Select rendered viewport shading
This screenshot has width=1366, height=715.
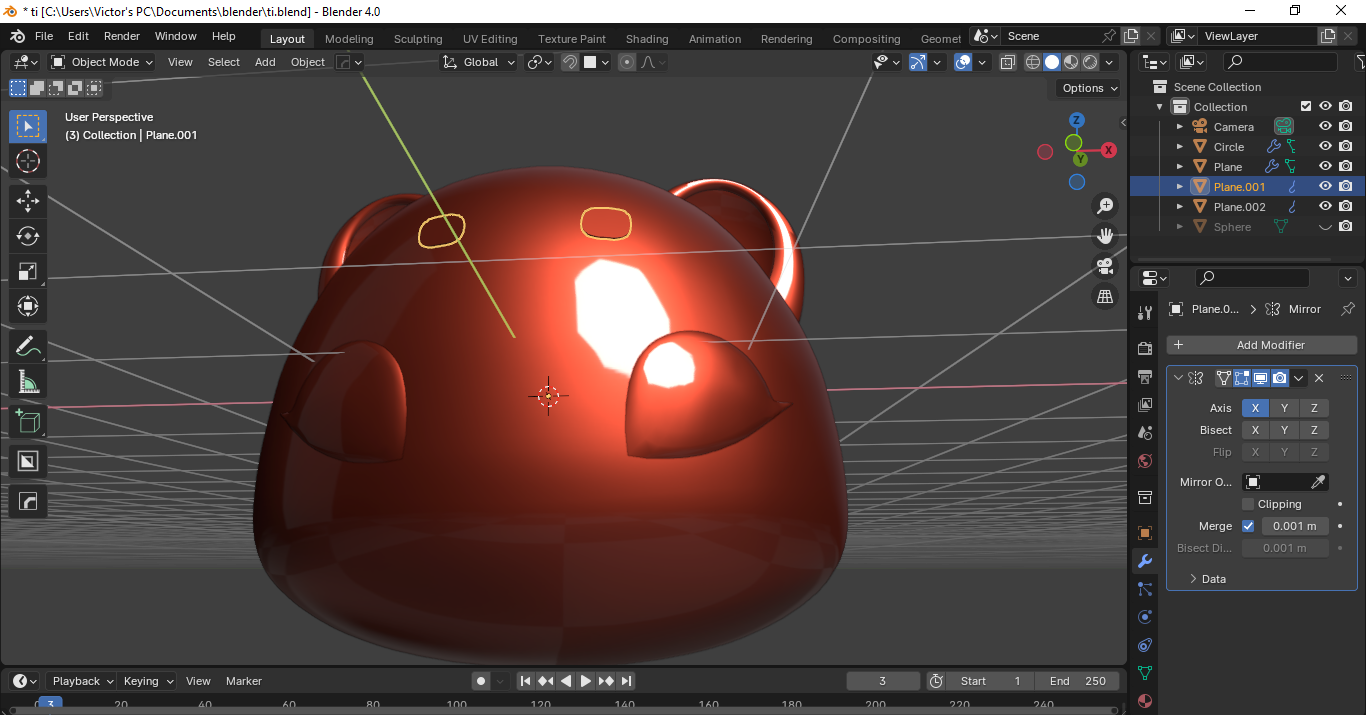pos(1090,62)
